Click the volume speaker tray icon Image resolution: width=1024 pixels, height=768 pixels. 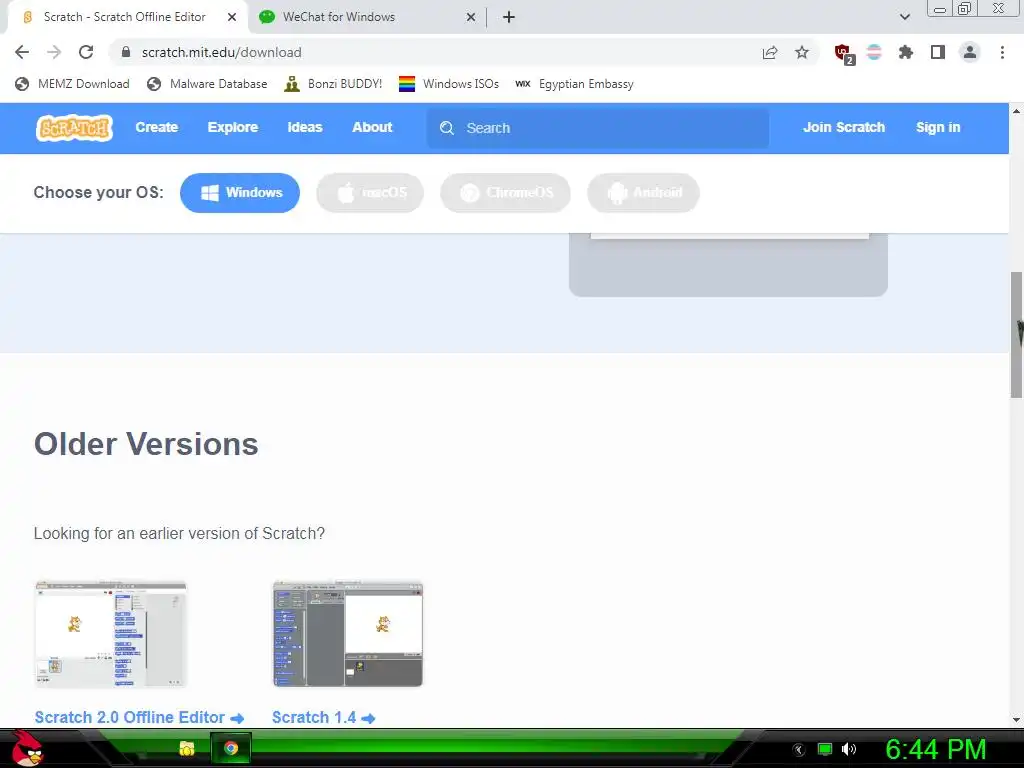click(x=848, y=749)
